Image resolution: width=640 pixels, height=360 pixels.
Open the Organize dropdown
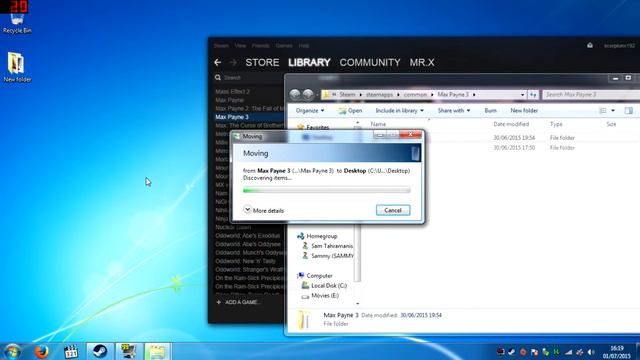[310, 111]
